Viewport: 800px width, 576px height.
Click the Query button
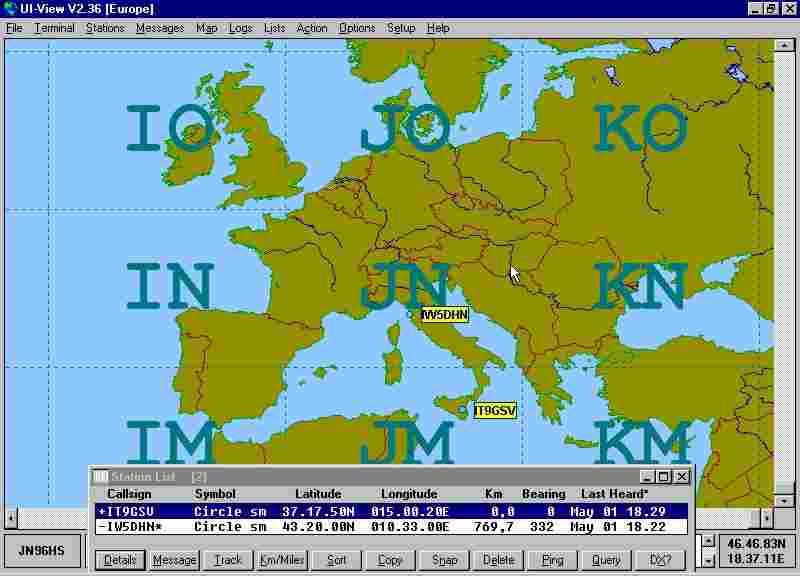(x=606, y=560)
